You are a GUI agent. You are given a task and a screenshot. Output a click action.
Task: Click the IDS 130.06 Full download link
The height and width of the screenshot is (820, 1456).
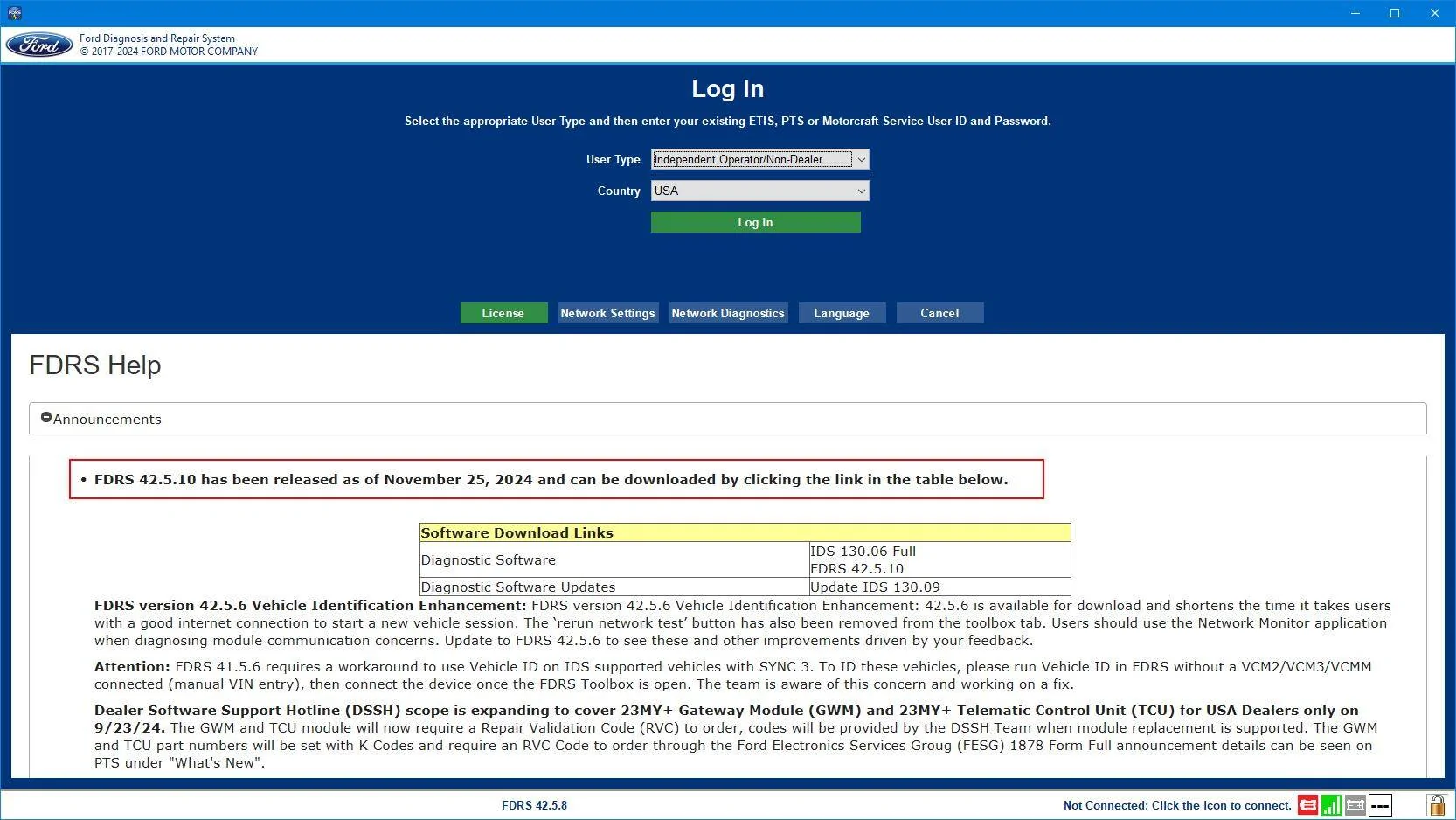point(863,551)
